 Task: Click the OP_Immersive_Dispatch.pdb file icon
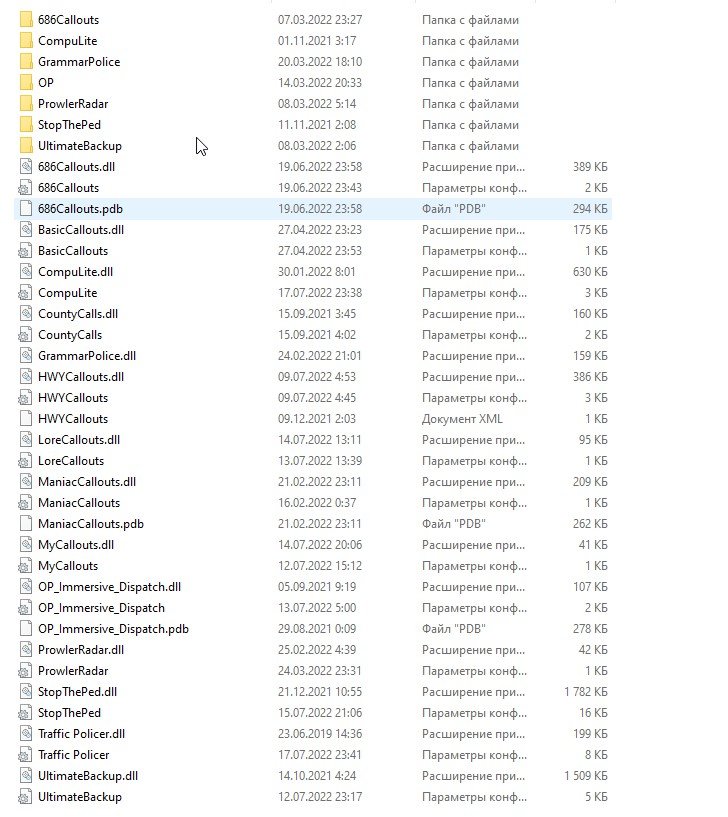(26, 628)
